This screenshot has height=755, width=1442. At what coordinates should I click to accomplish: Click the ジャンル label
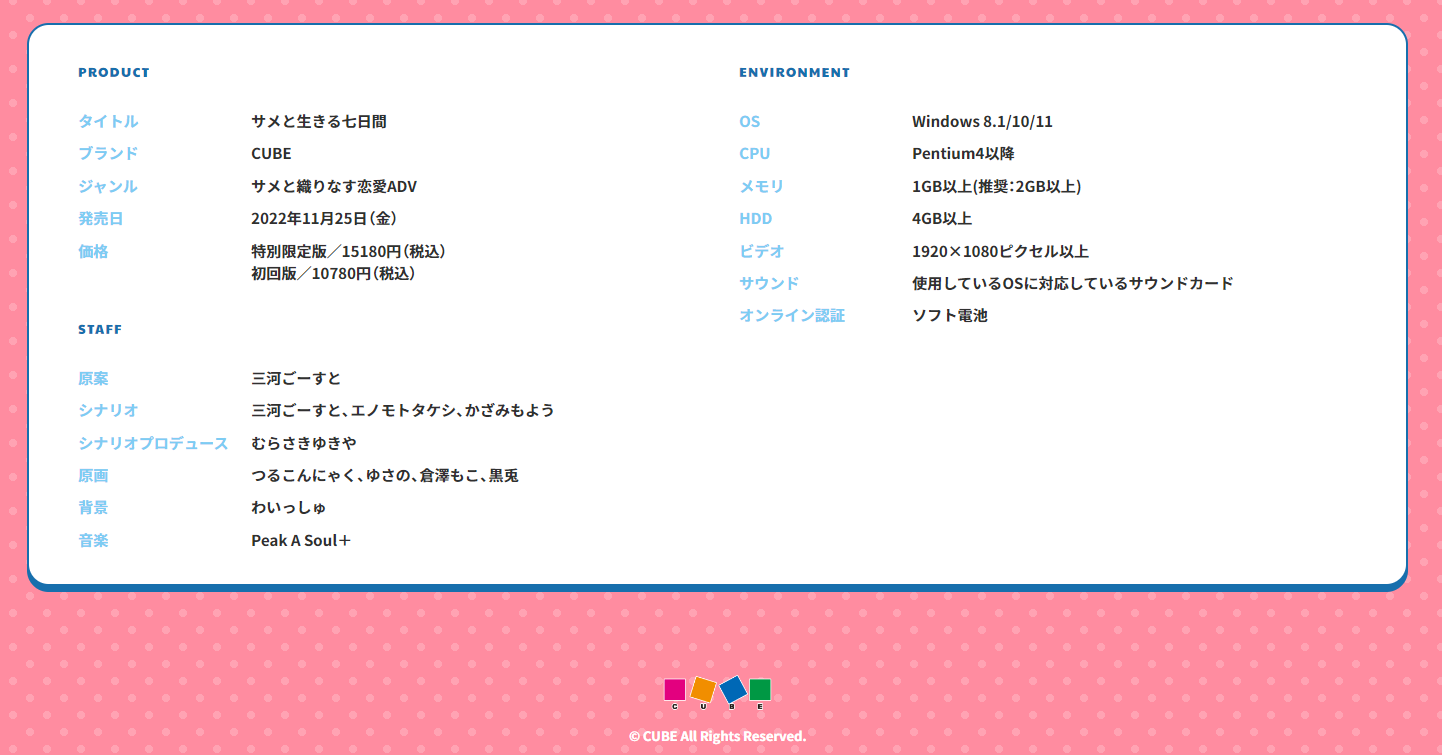point(108,186)
